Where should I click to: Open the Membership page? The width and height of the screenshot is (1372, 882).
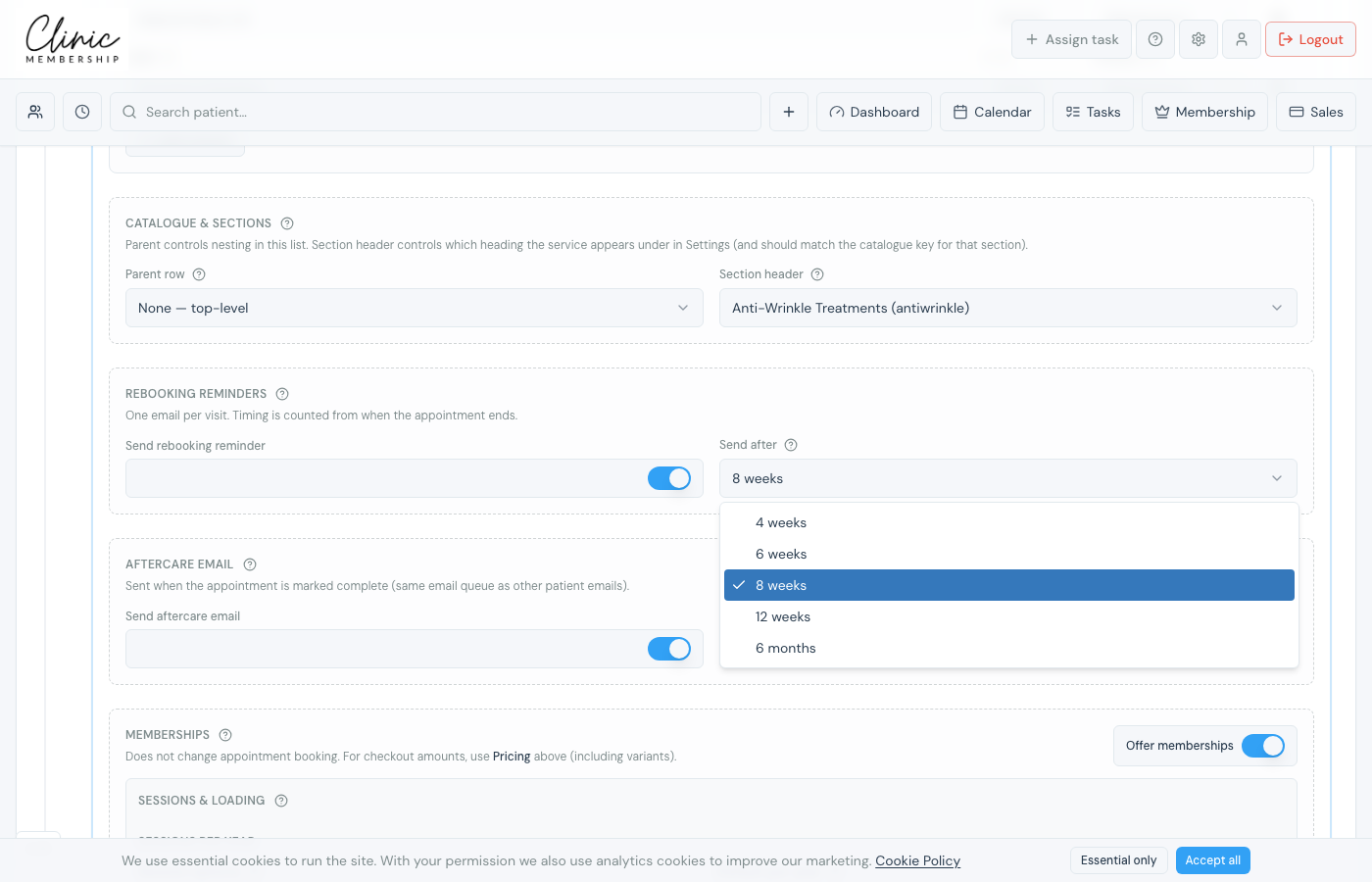pos(1204,112)
